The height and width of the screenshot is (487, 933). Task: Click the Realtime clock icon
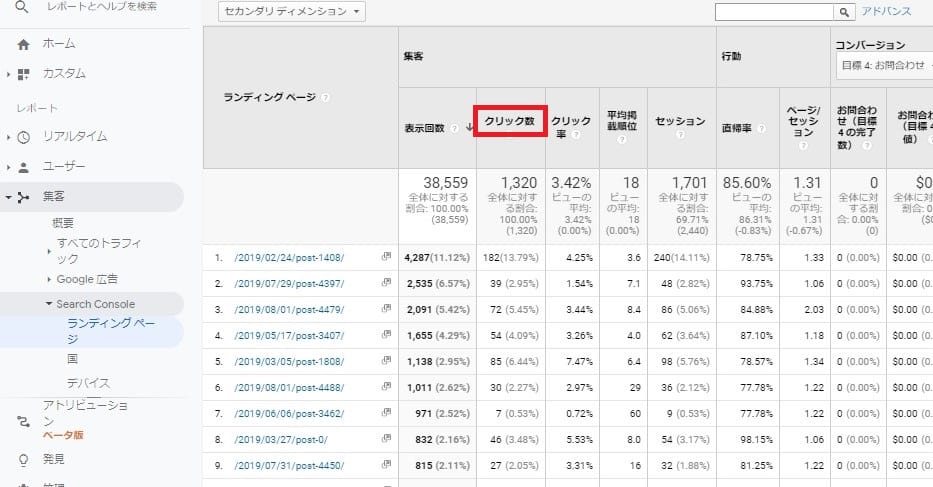pos(23,138)
